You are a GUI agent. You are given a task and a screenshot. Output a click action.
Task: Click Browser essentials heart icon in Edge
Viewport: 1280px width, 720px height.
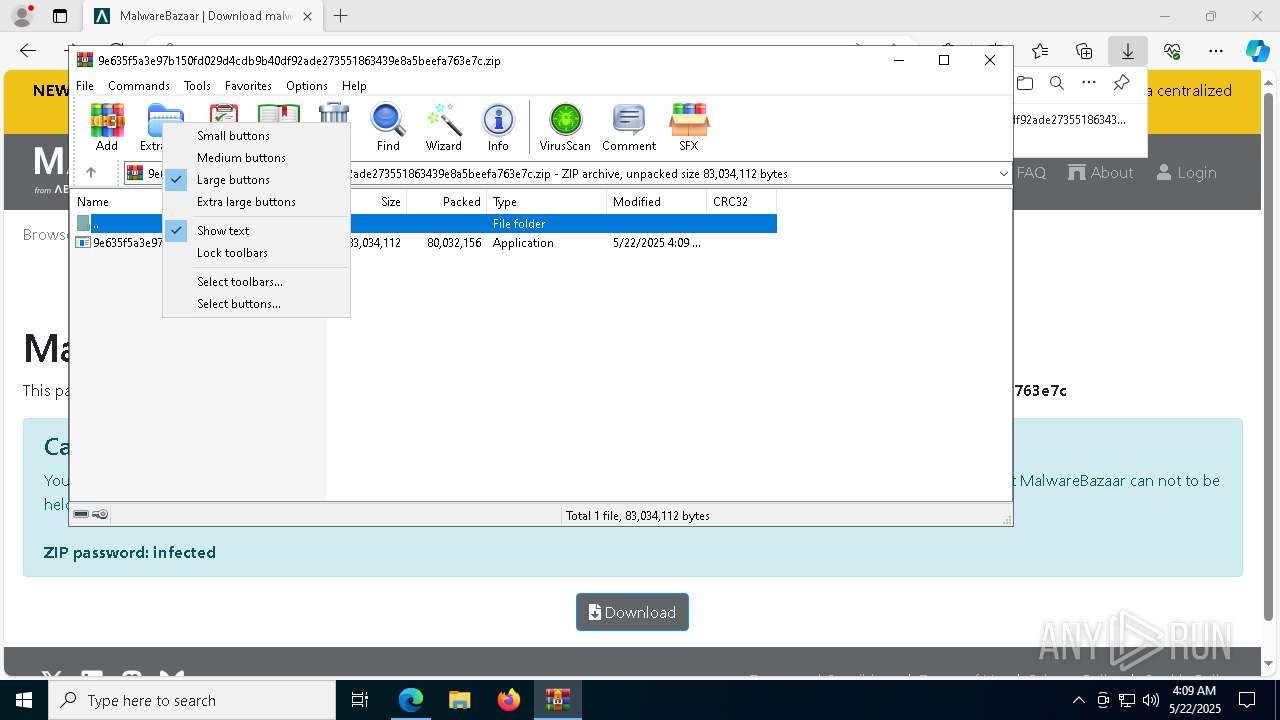click(1172, 51)
